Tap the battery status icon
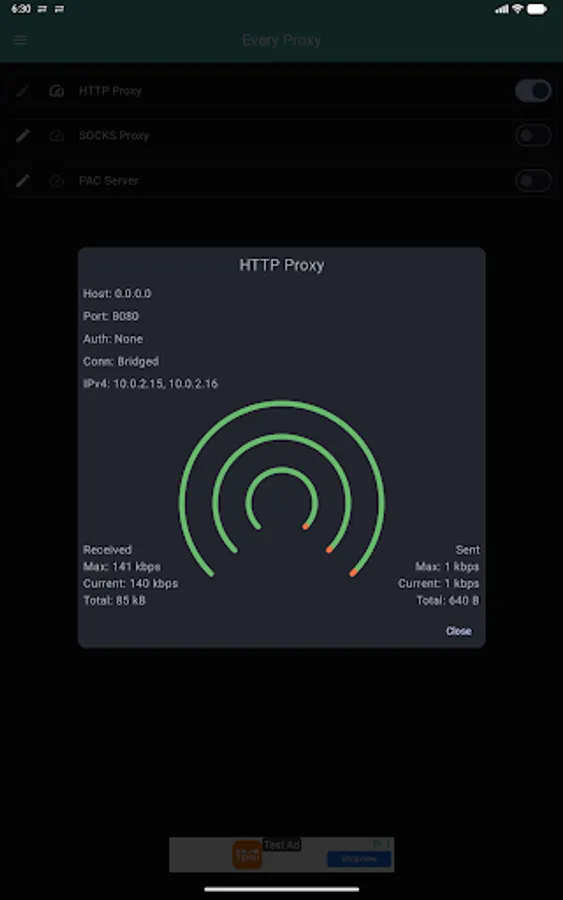This screenshot has height=900, width=563. coord(537,9)
